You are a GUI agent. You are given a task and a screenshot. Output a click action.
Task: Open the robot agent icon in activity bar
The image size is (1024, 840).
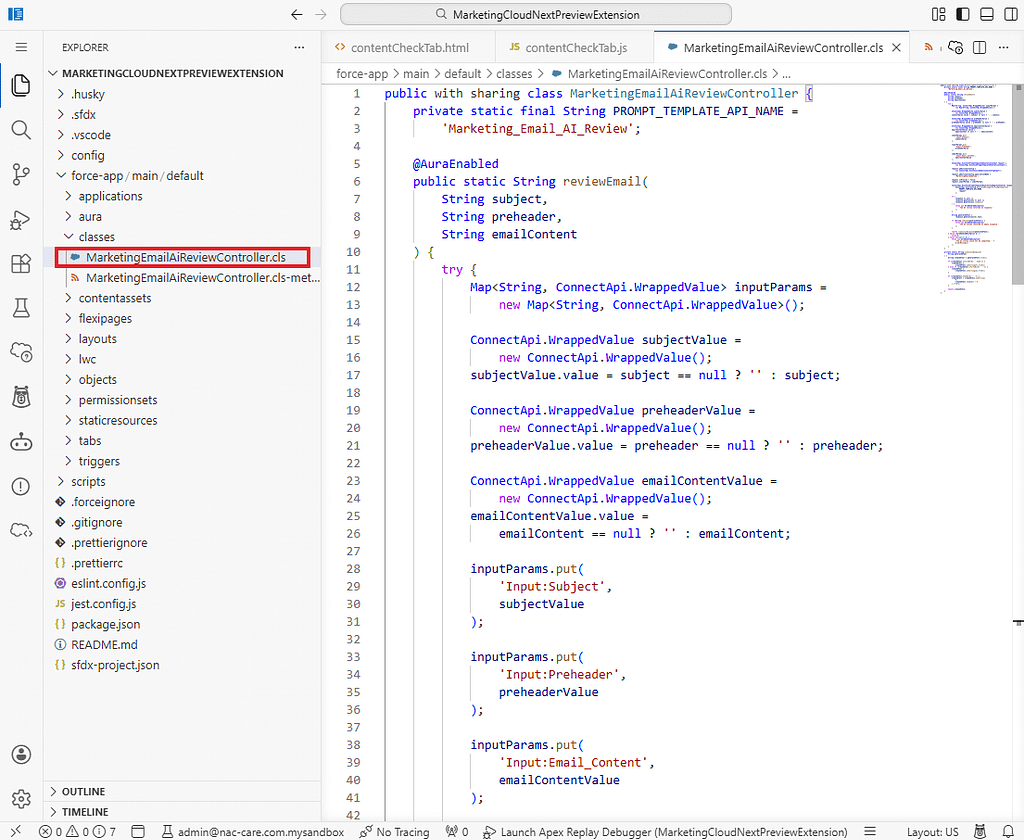(x=21, y=442)
